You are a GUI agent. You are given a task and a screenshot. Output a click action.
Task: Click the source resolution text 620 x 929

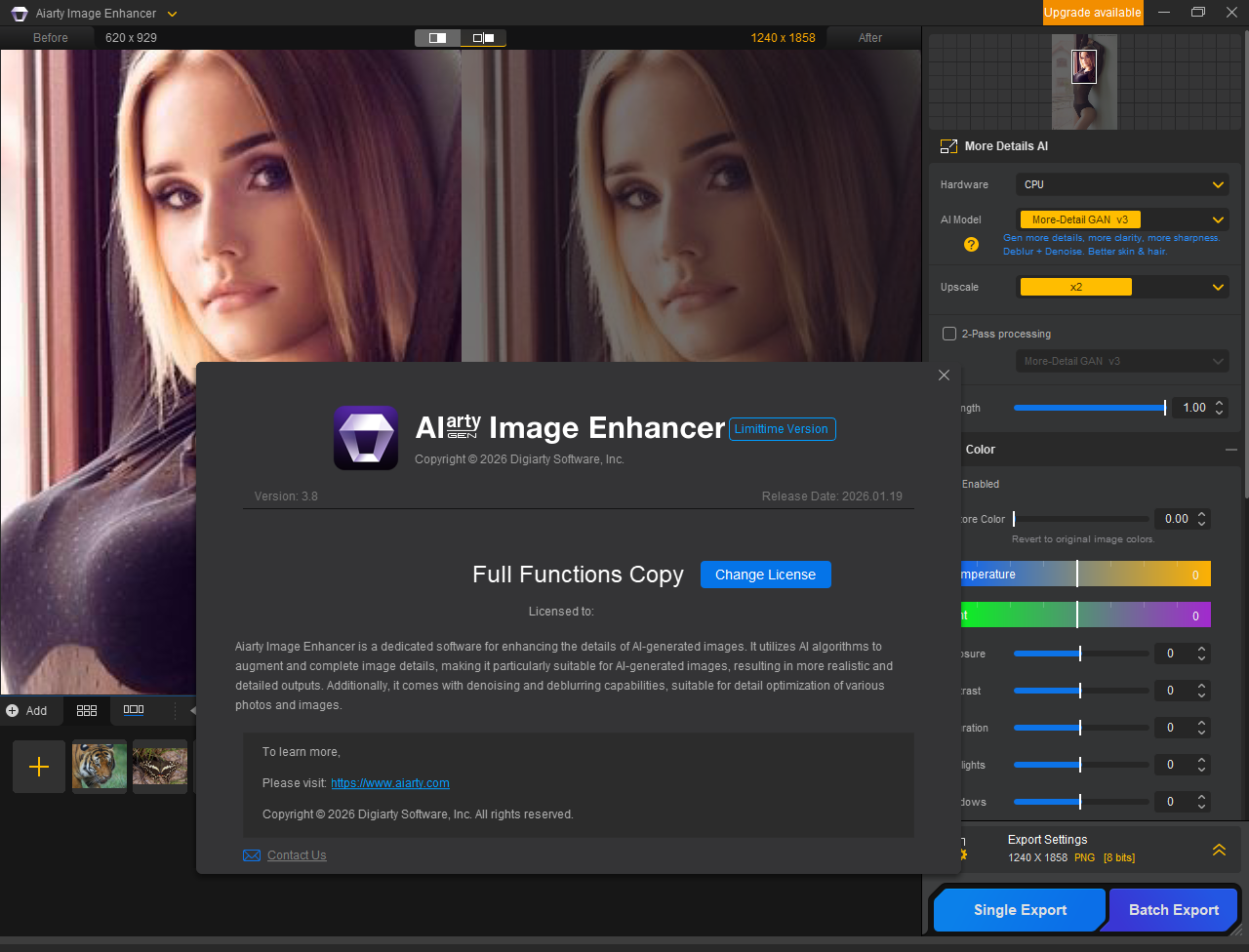[132, 38]
